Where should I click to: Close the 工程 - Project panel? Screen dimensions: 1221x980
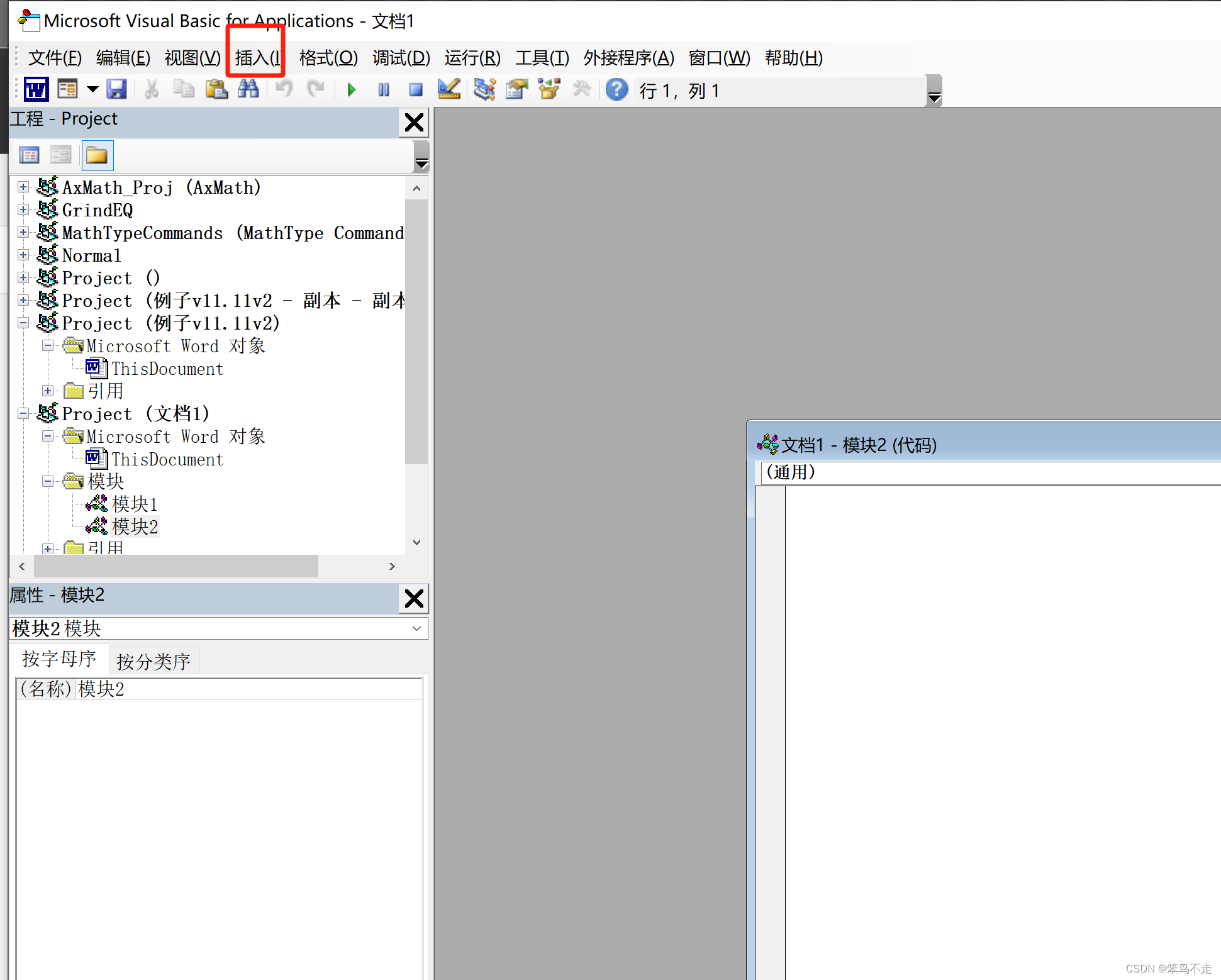414,122
